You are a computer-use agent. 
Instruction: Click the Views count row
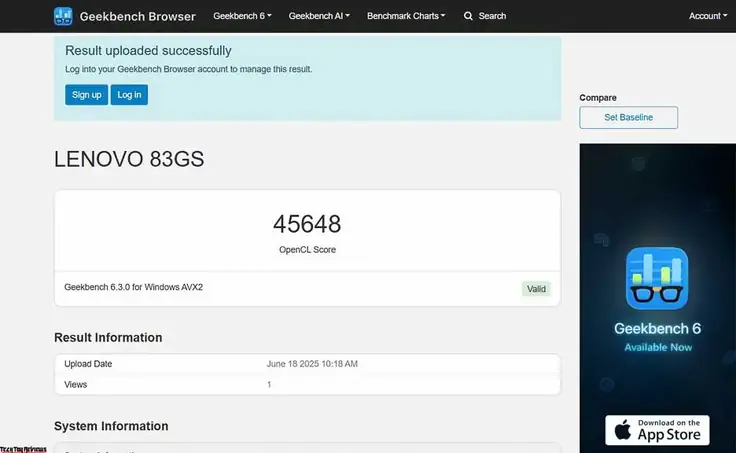click(307, 384)
